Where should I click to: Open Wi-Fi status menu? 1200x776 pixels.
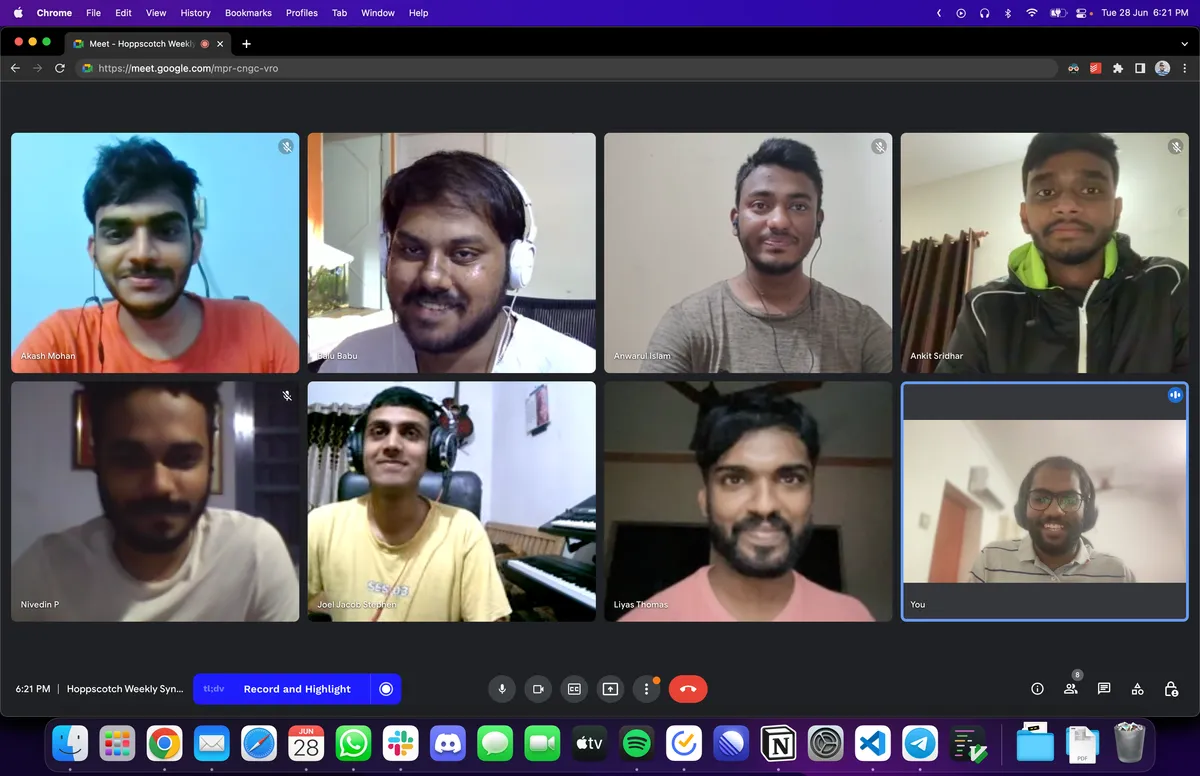[x=1032, y=13]
